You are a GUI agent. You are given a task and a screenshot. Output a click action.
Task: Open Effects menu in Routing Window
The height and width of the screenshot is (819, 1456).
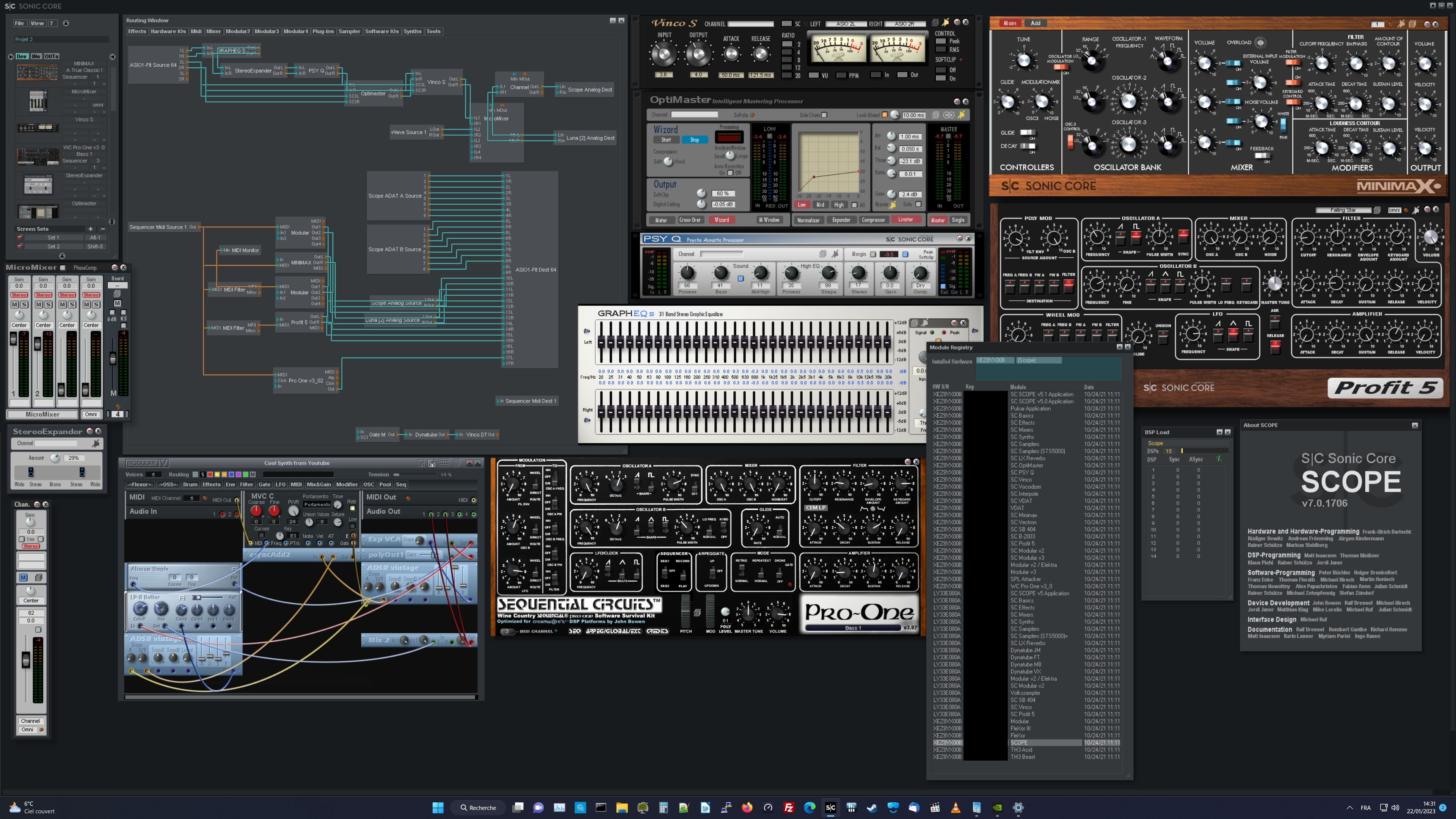137,31
